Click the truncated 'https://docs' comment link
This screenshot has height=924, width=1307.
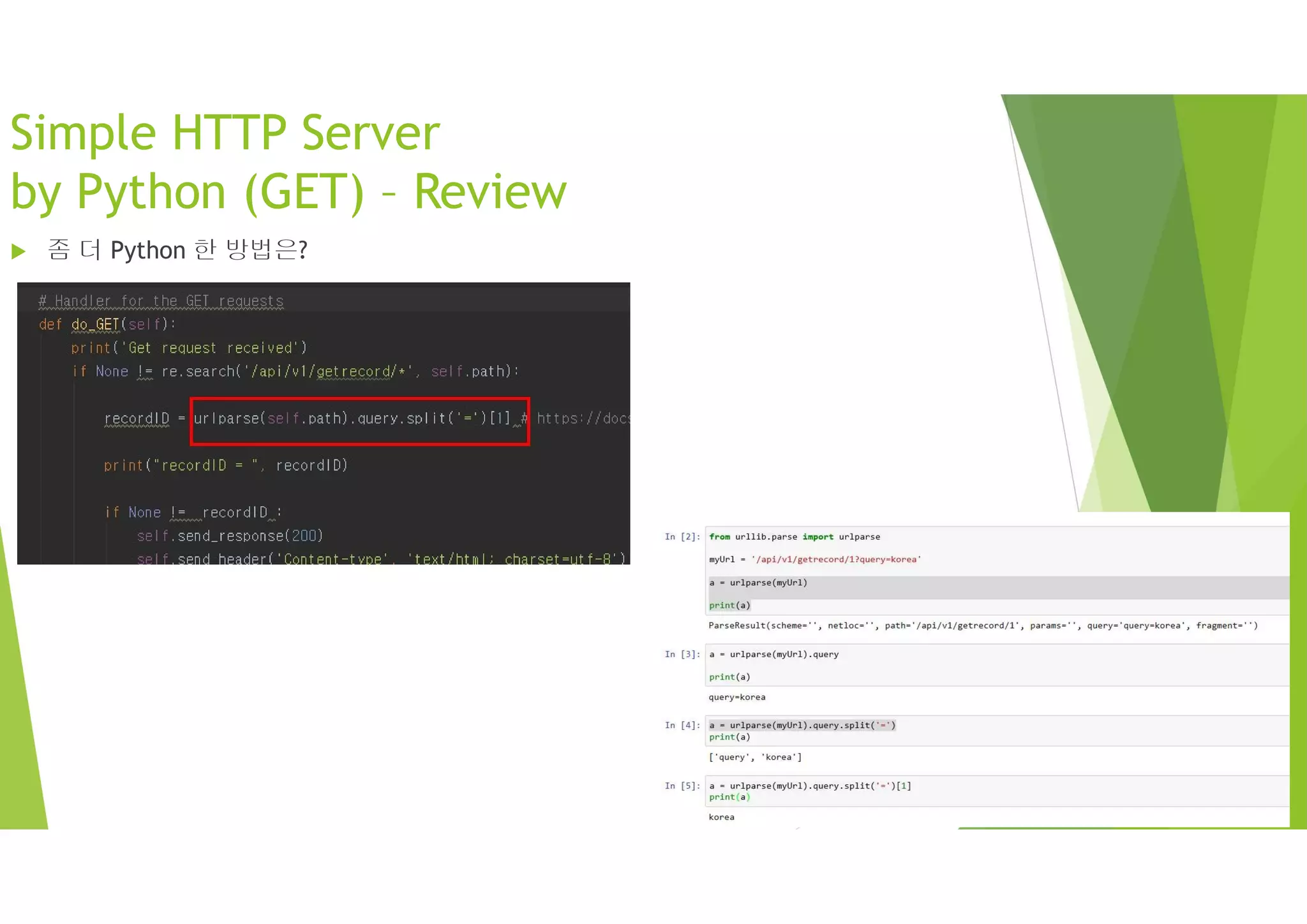pyautogui.click(x=583, y=419)
